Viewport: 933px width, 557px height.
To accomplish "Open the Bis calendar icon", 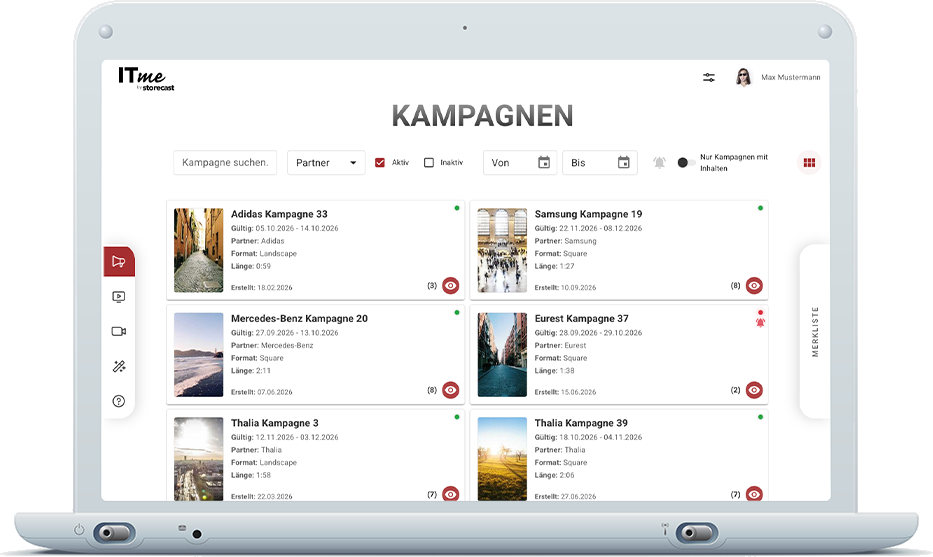I will pos(624,162).
